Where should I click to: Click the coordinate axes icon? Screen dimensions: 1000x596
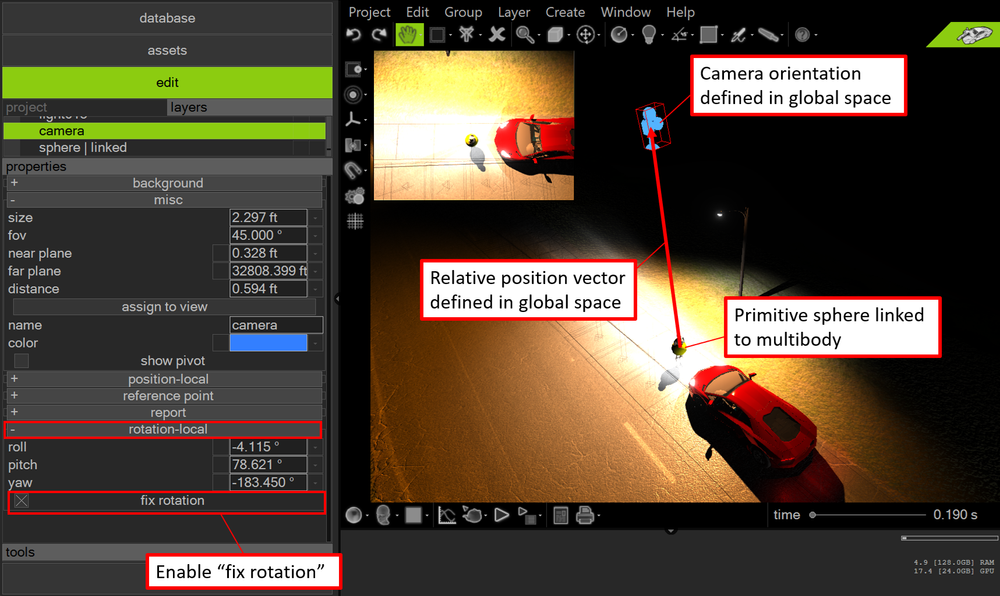353,119
